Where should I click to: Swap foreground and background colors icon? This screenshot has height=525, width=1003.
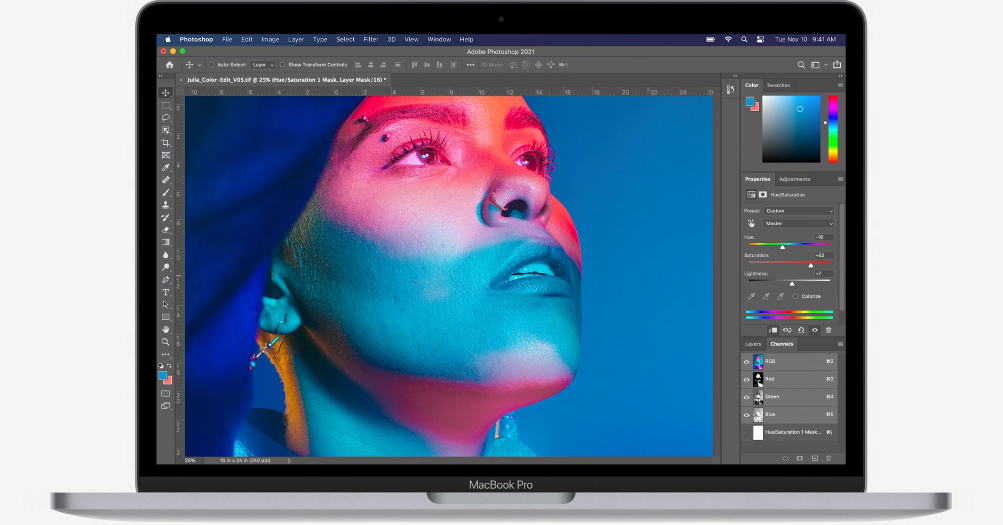(169, 366)
